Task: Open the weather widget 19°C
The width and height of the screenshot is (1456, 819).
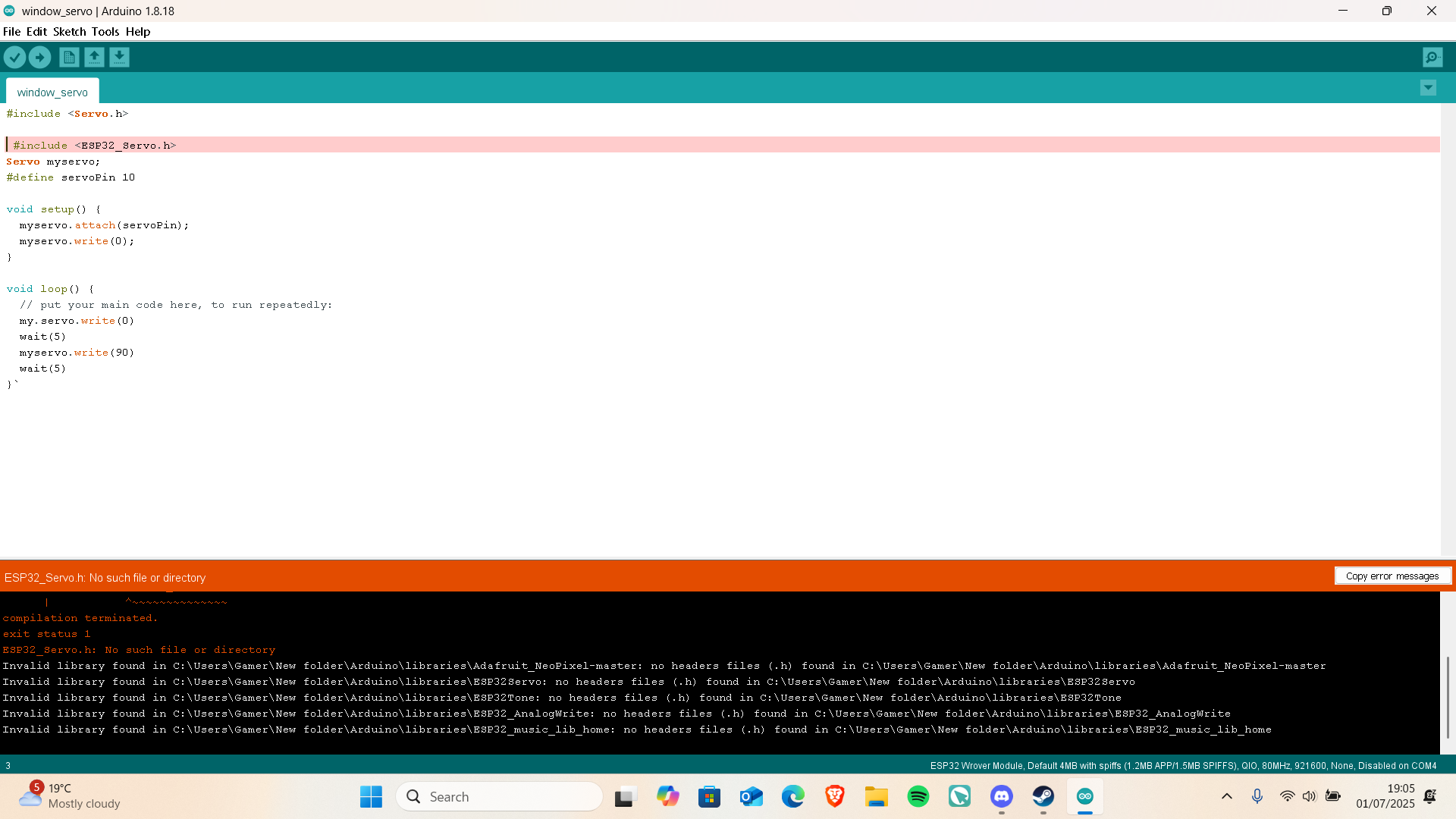Action: click(x=70, y=796)
